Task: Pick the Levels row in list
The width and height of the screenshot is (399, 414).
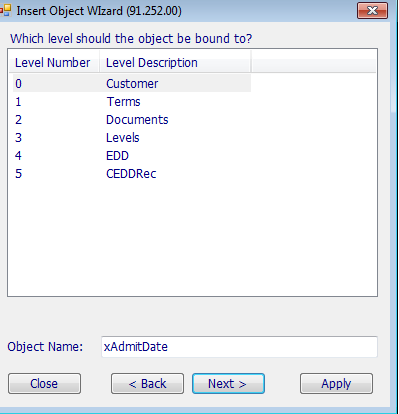Action: point(132,137)
